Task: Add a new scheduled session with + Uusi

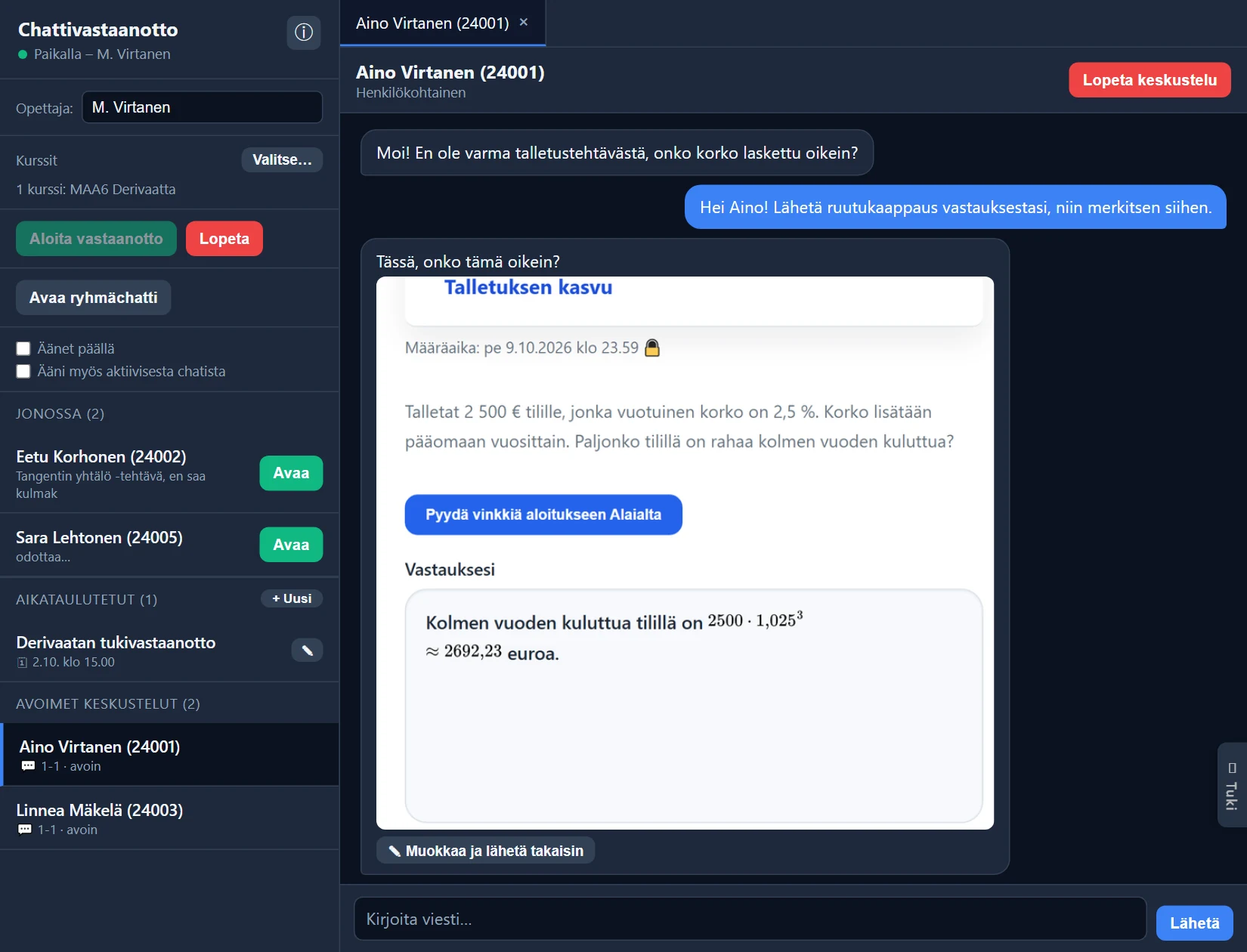Action: click(x=292, y=598)
